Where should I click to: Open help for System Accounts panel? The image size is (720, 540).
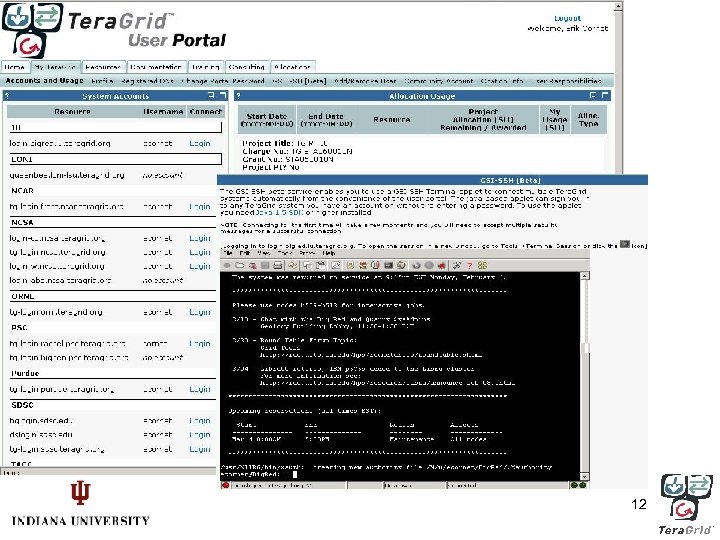[7, 96]
